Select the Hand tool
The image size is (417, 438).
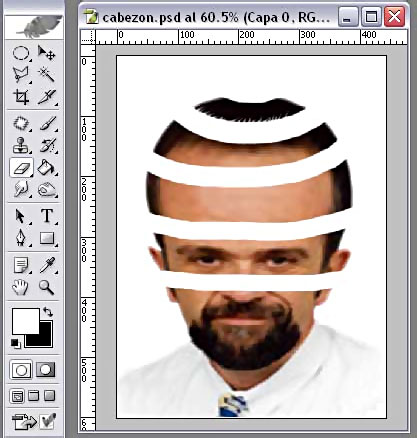(21, 287)
